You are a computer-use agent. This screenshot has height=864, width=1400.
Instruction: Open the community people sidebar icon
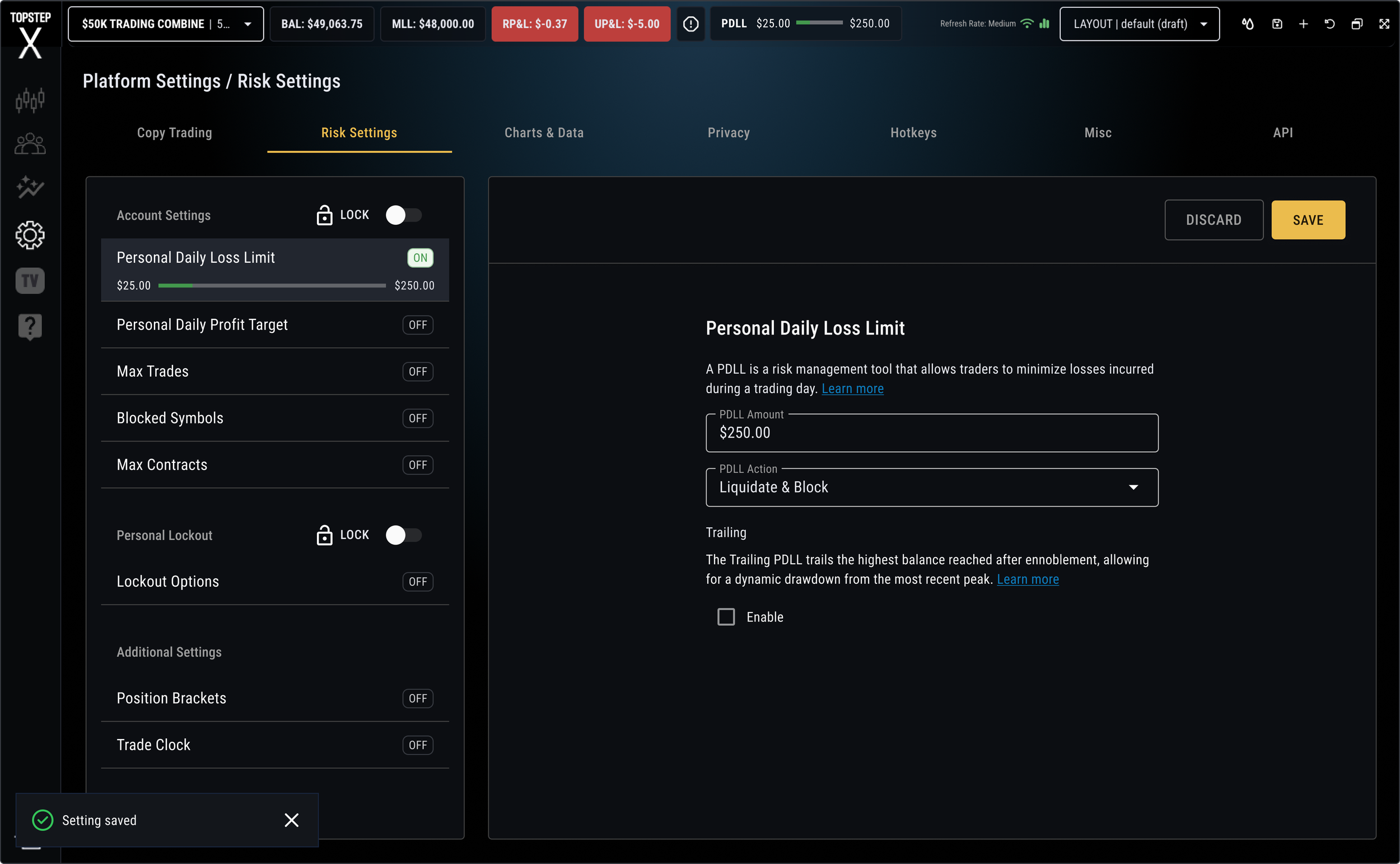point(30,144)
